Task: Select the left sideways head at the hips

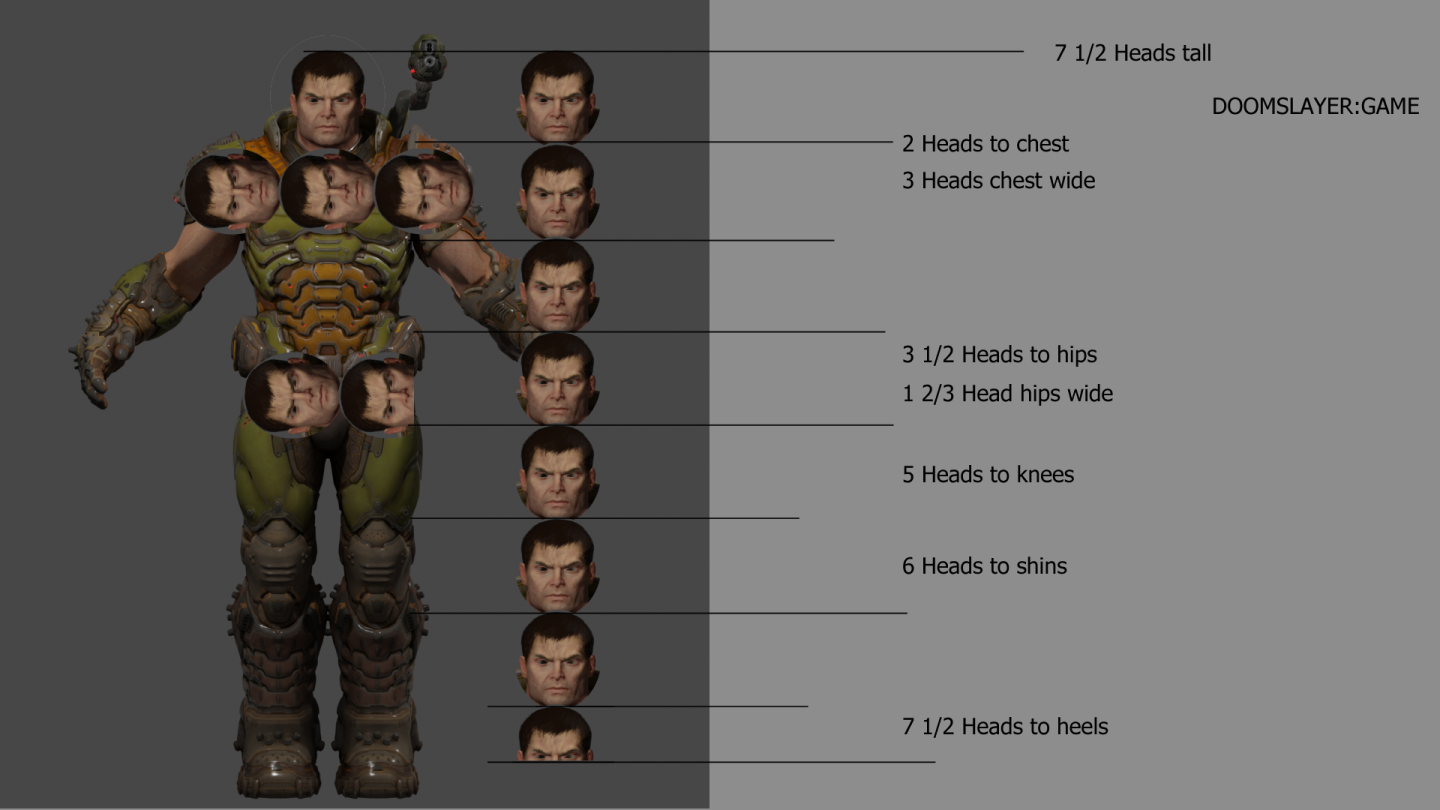Action: coord(292,395)
